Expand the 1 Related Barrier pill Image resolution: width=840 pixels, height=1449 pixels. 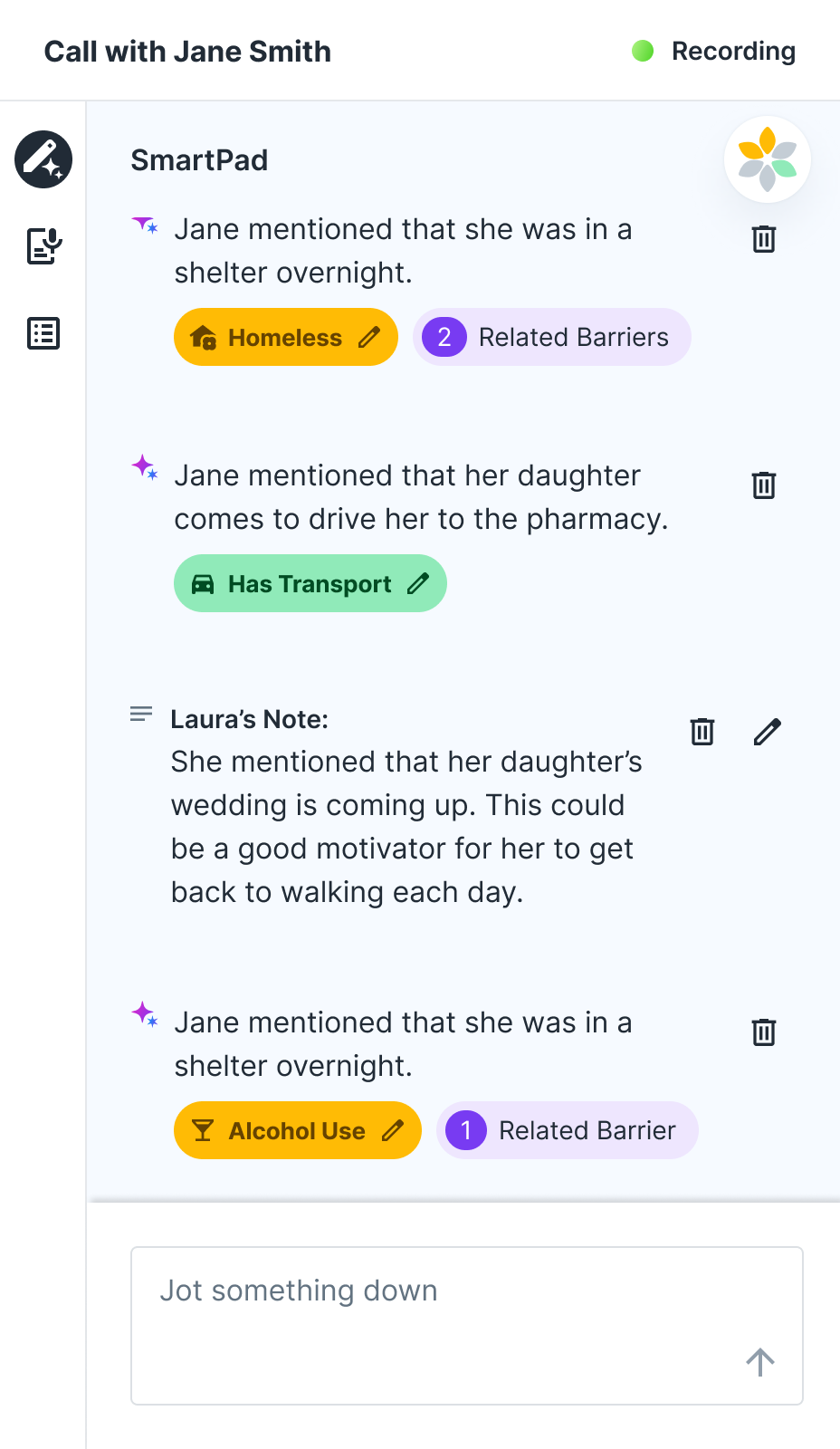(x=568, y=1130)
